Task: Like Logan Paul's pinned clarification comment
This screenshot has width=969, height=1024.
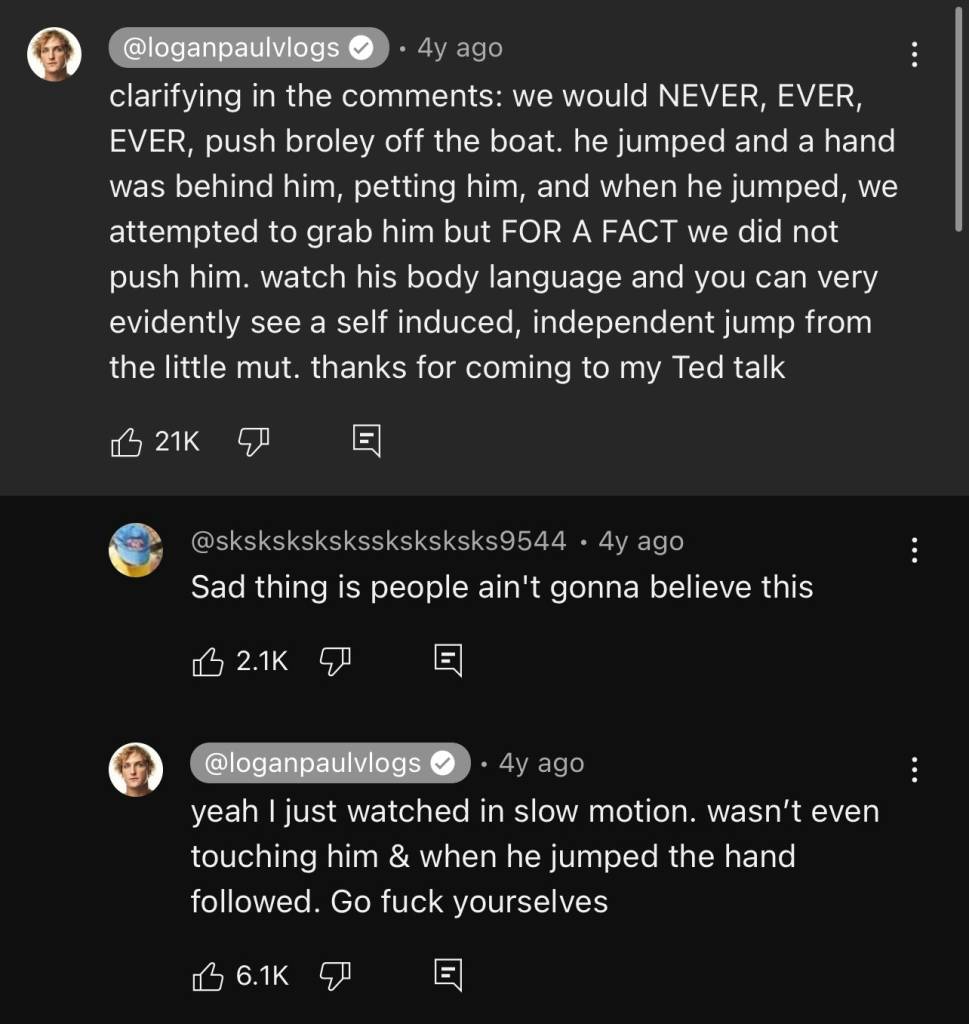Action: click(x=125, y=441)
